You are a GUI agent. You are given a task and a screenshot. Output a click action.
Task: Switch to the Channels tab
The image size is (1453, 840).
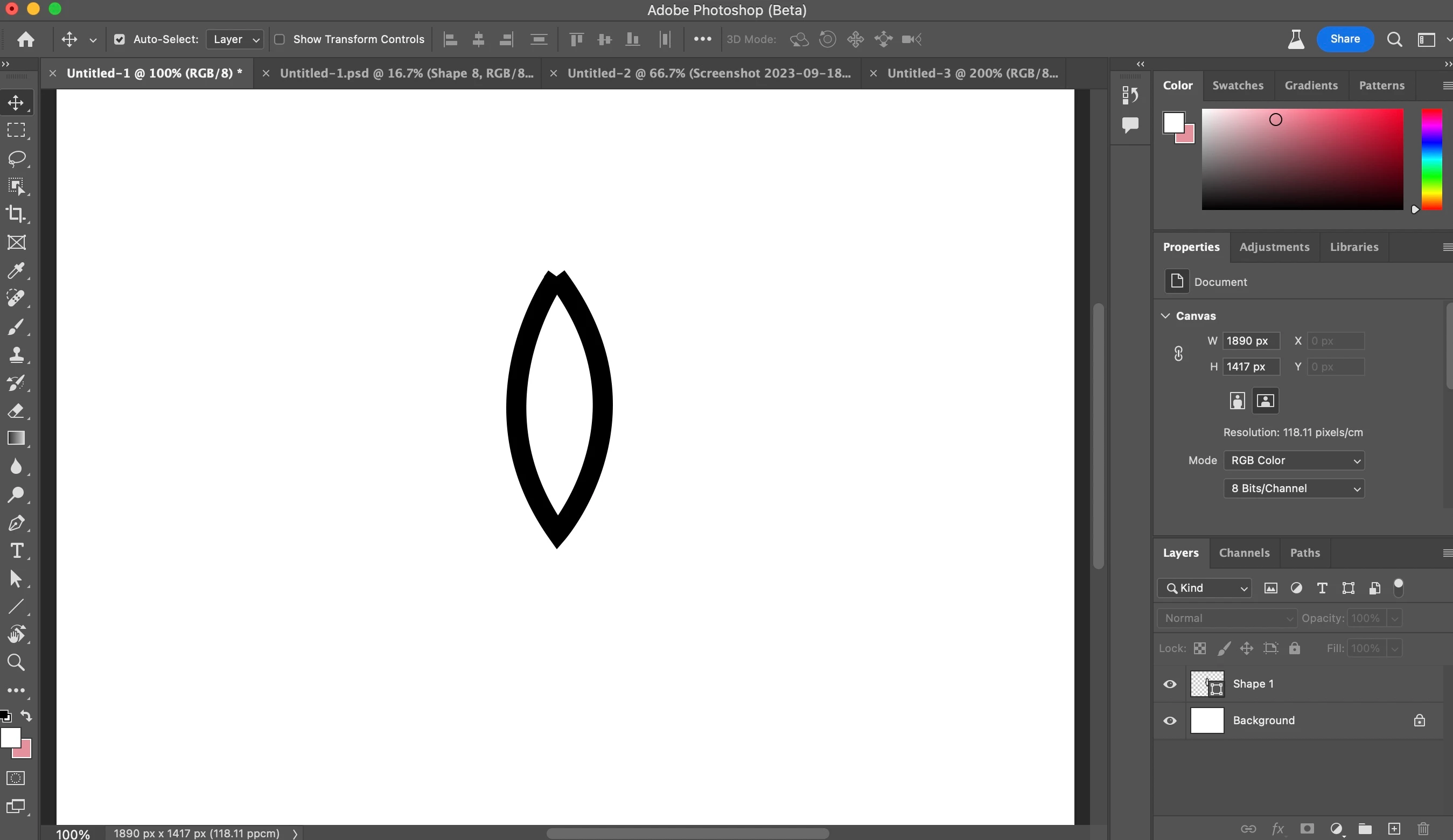point(1244,552)
